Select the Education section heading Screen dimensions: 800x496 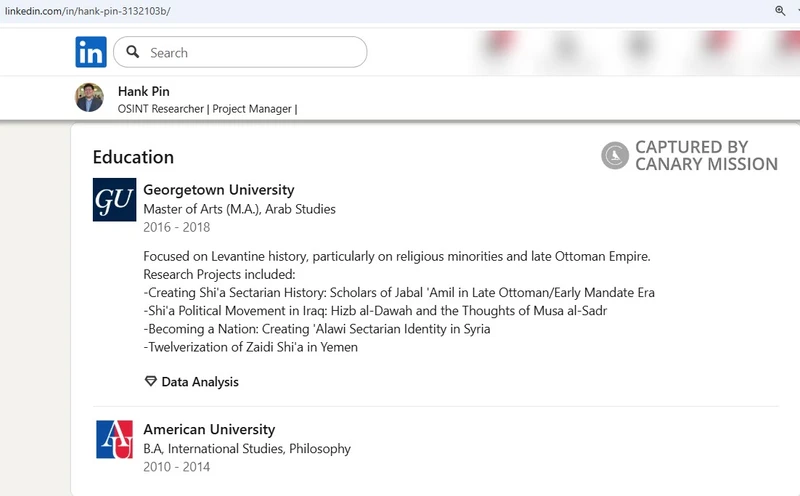133,157
